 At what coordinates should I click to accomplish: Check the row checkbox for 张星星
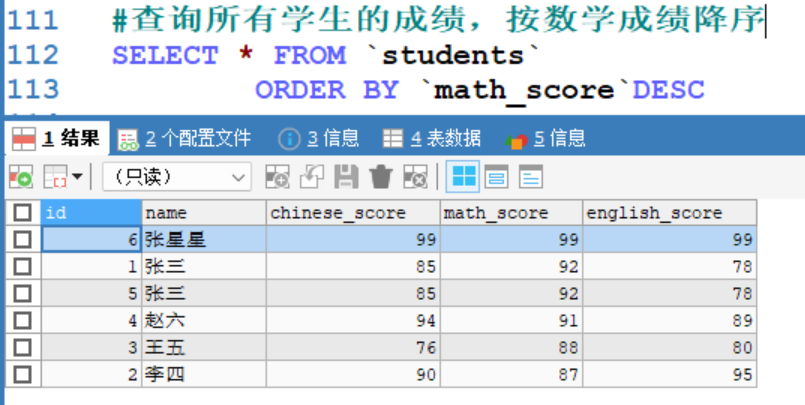click(x=22, y=239)
